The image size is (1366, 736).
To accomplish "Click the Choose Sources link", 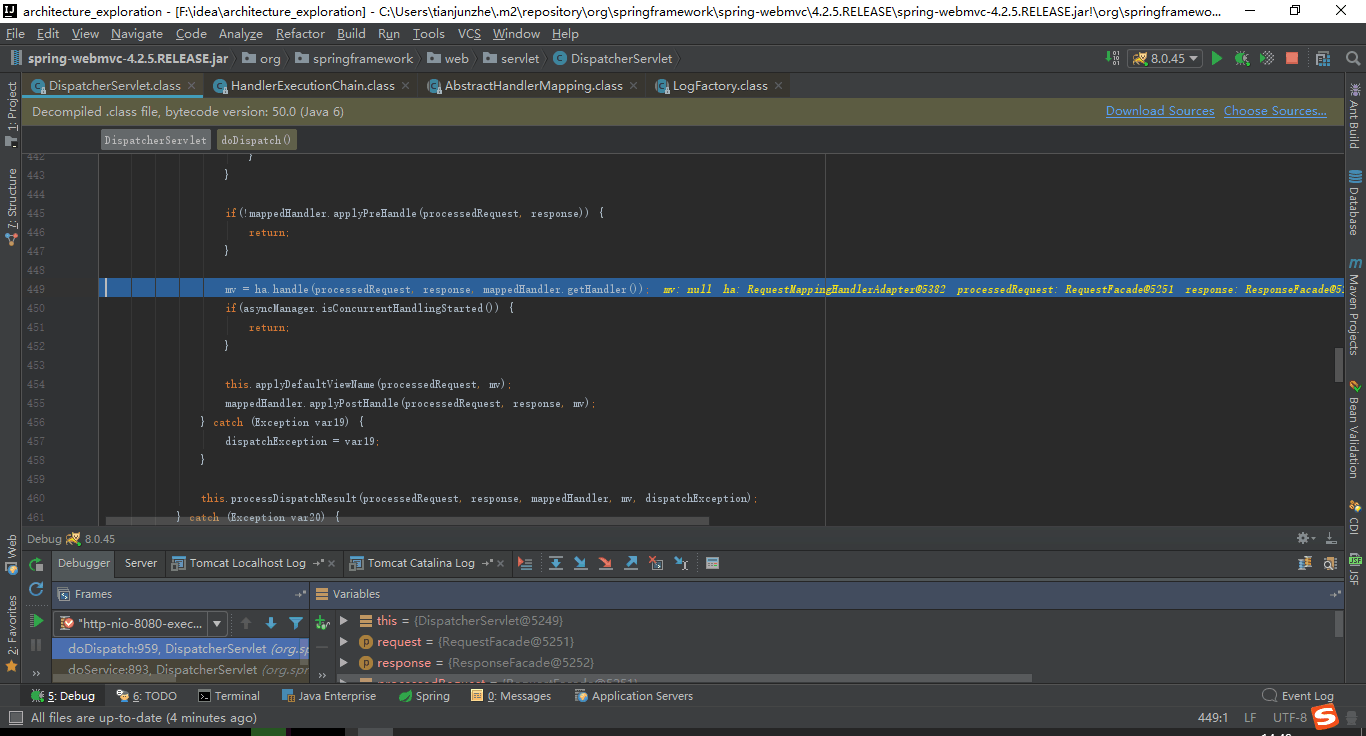I will pyautogui.click(x=1275, y=111).
